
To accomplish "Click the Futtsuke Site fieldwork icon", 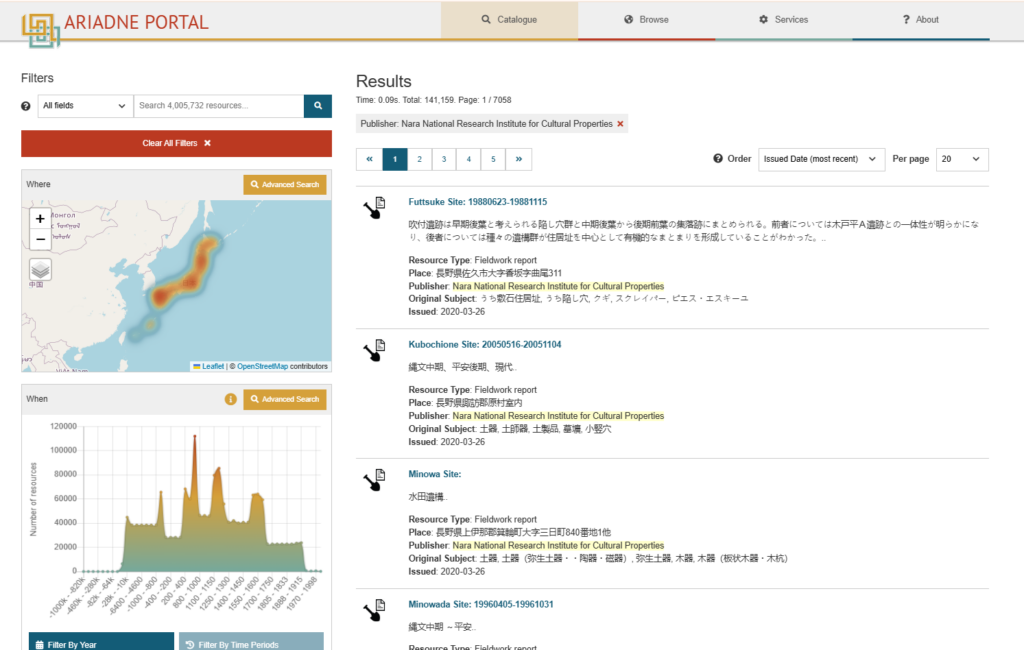I will [x=375, y=208].
